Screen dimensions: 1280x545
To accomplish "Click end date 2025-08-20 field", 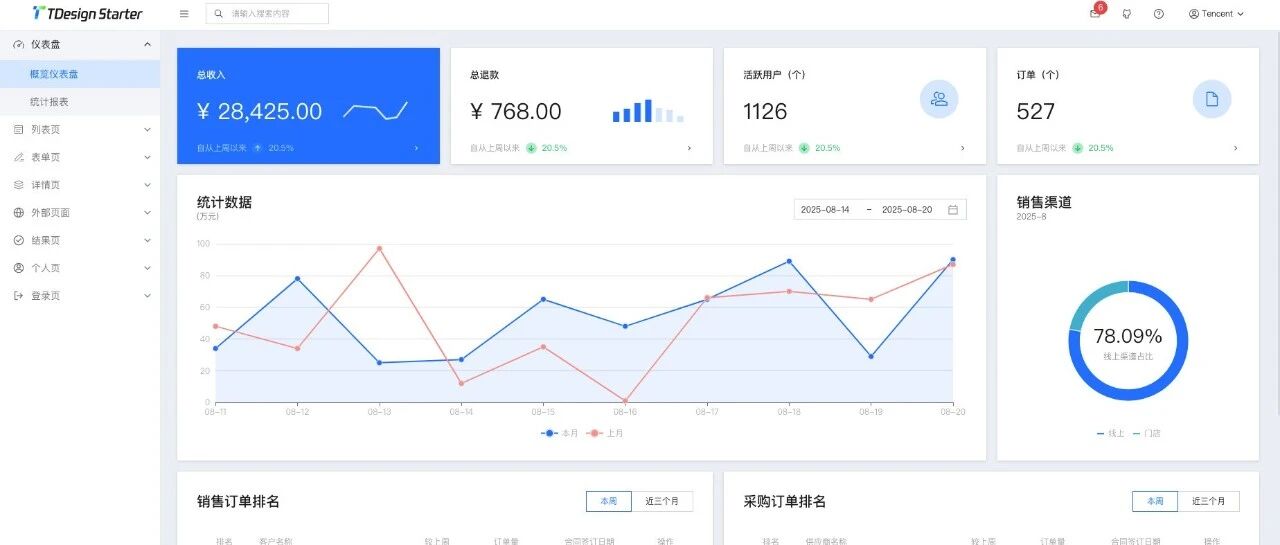I will click(907, 210).
